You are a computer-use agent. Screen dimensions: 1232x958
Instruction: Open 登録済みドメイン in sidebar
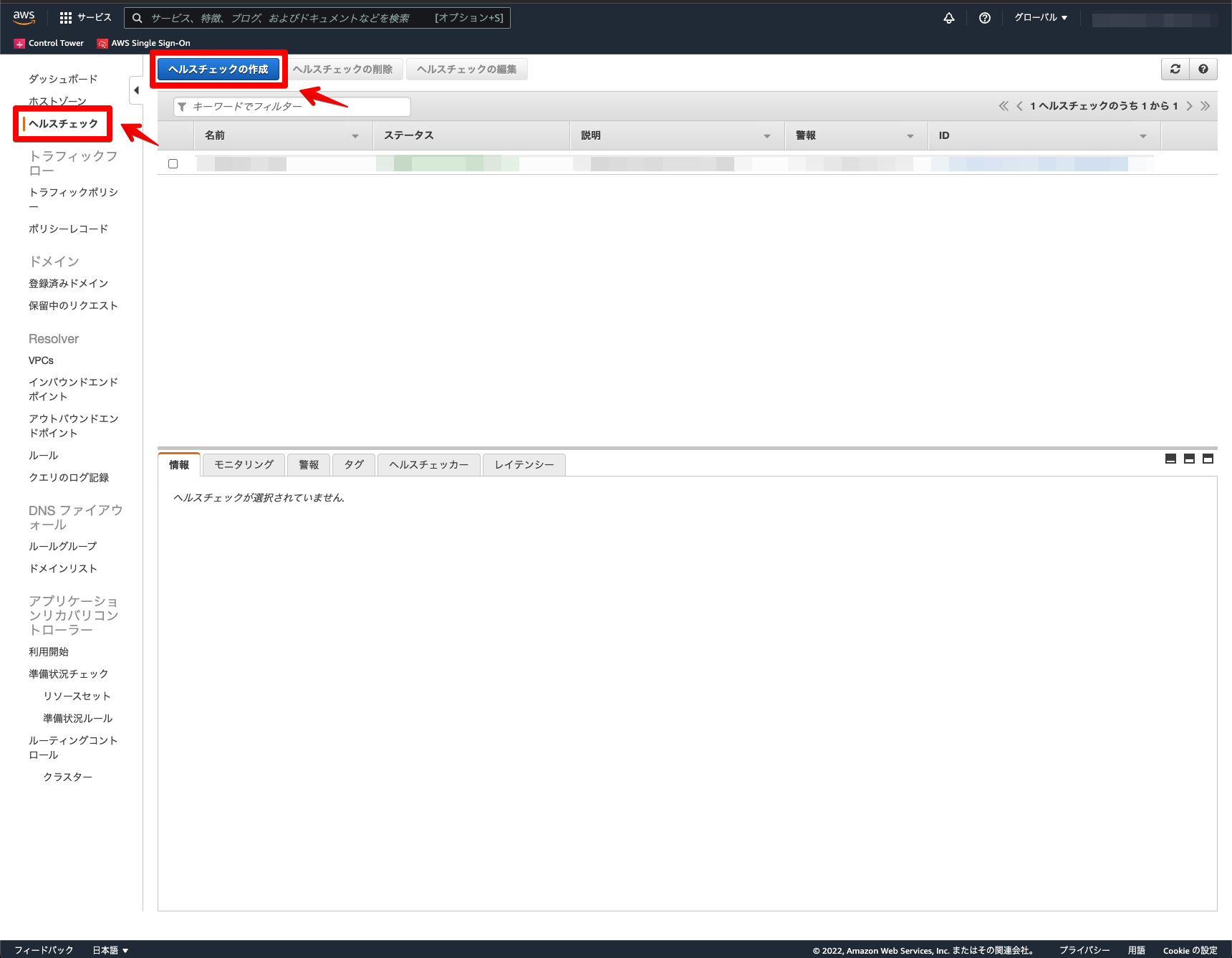click(x=68, y=283)
